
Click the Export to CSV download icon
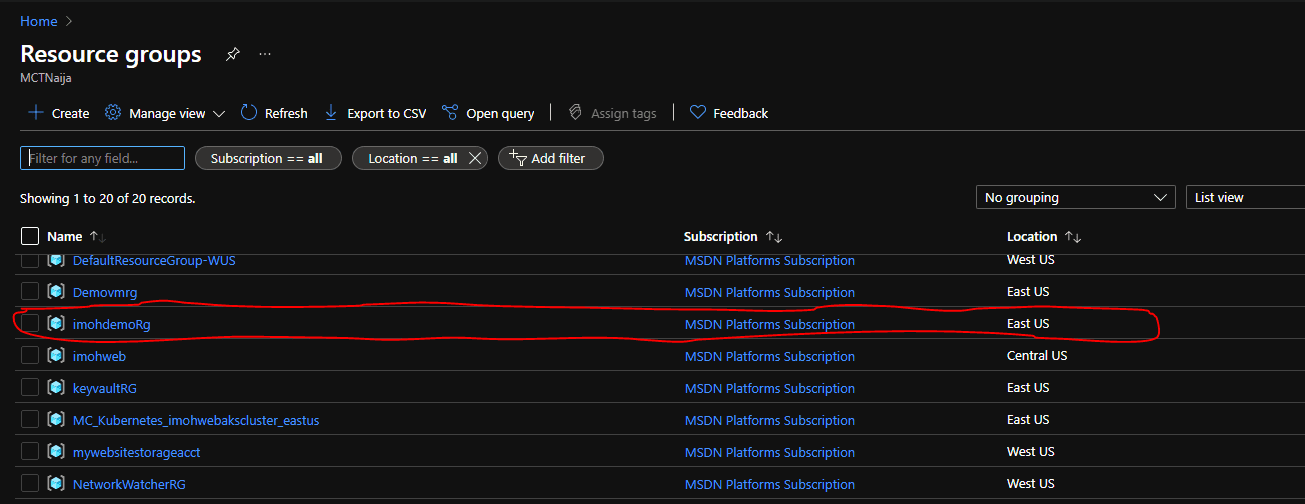pos(331,113)
